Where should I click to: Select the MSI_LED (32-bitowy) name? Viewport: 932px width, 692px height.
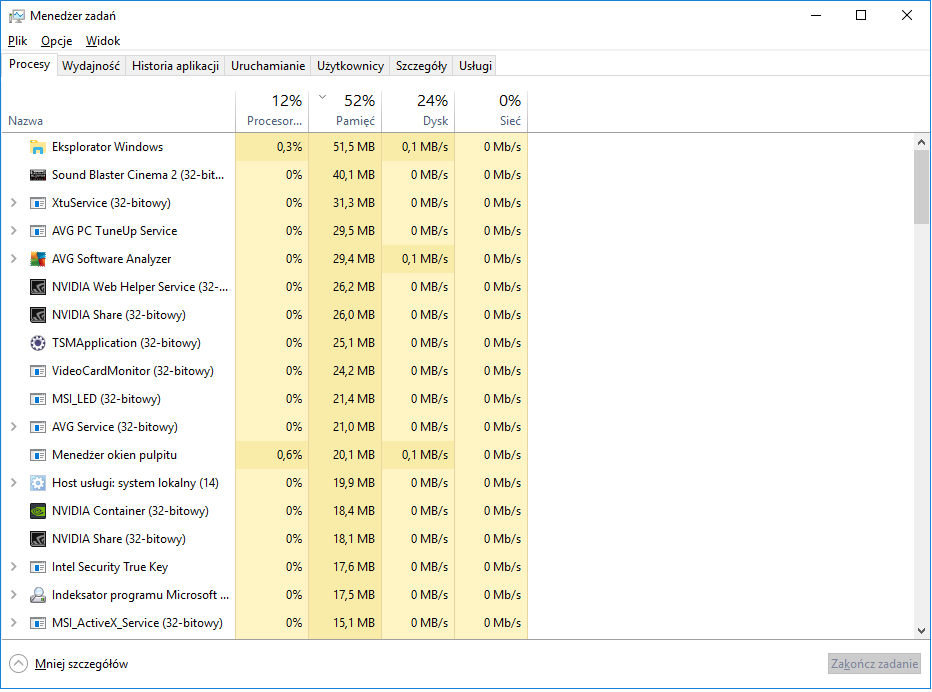click(106, 399)
